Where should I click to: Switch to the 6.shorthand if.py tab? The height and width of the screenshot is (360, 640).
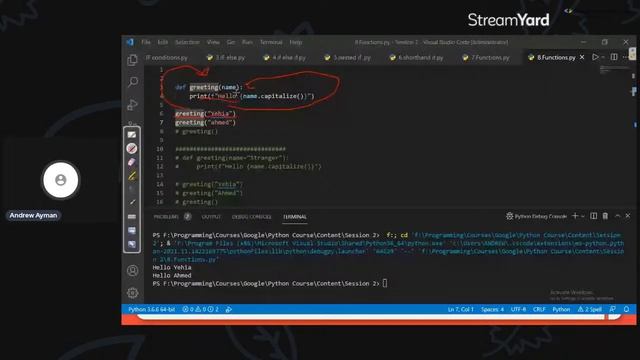417,58
